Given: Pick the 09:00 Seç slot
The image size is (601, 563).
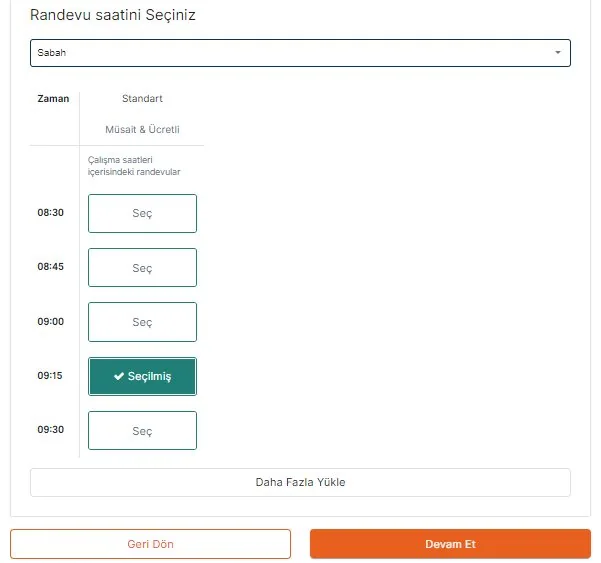Looking at the screenshot, I should coord(142,322).
